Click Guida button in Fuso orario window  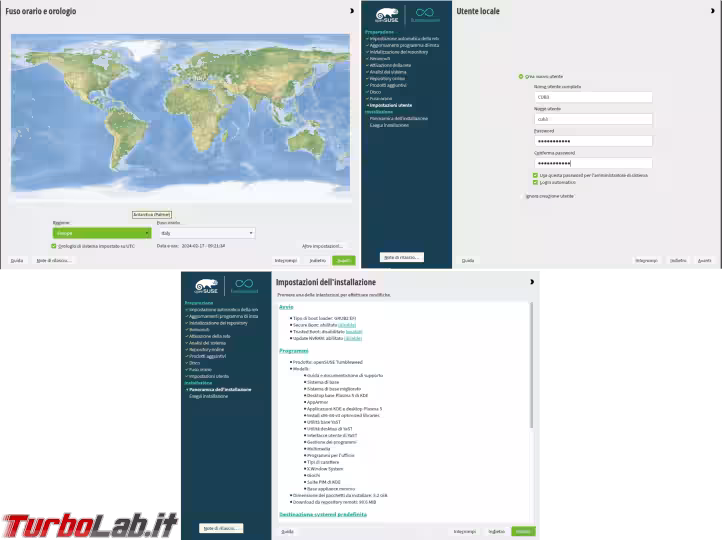point(17,261)
